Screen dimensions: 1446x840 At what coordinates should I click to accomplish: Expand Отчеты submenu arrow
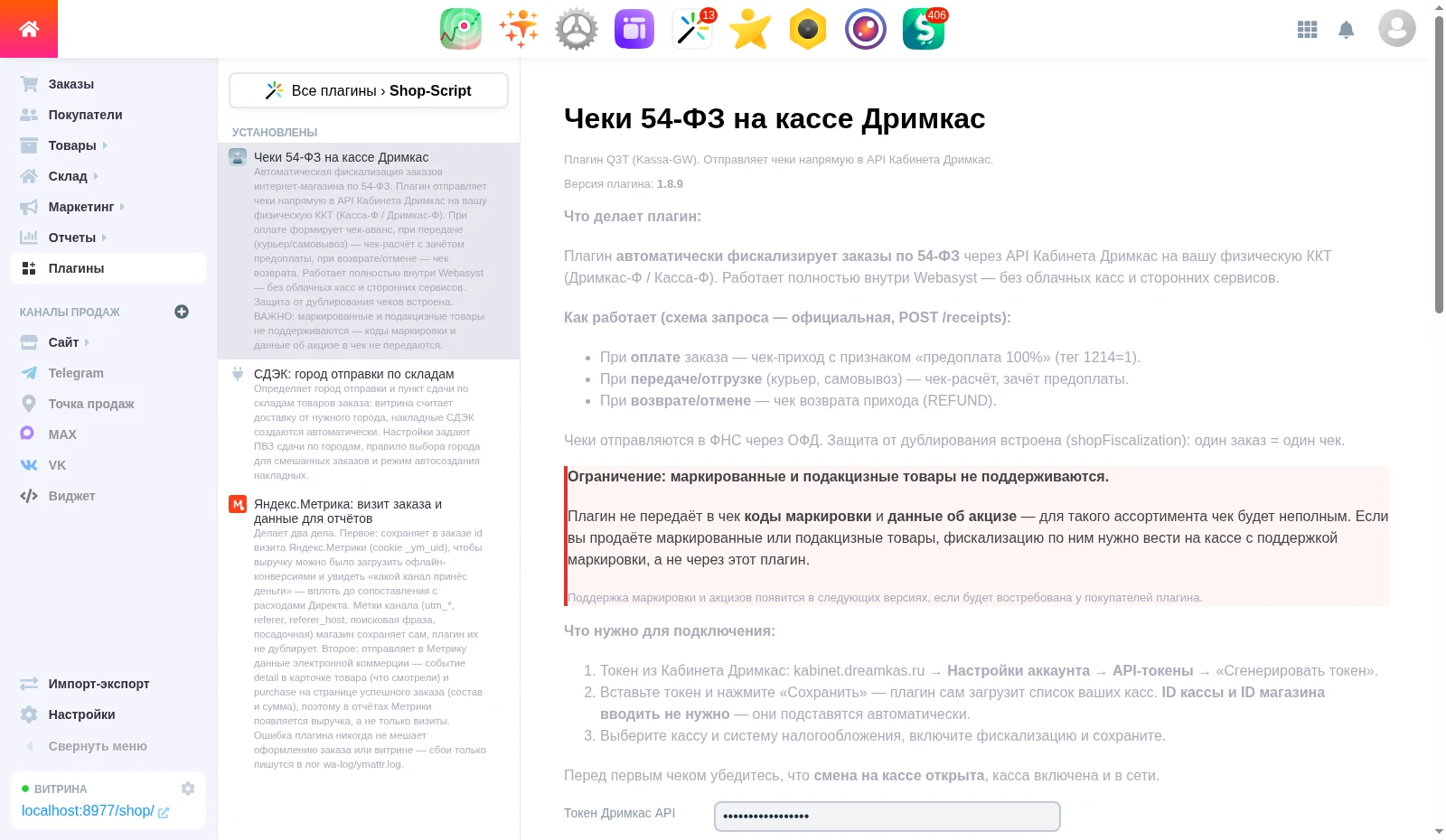[x=104, y=238]
